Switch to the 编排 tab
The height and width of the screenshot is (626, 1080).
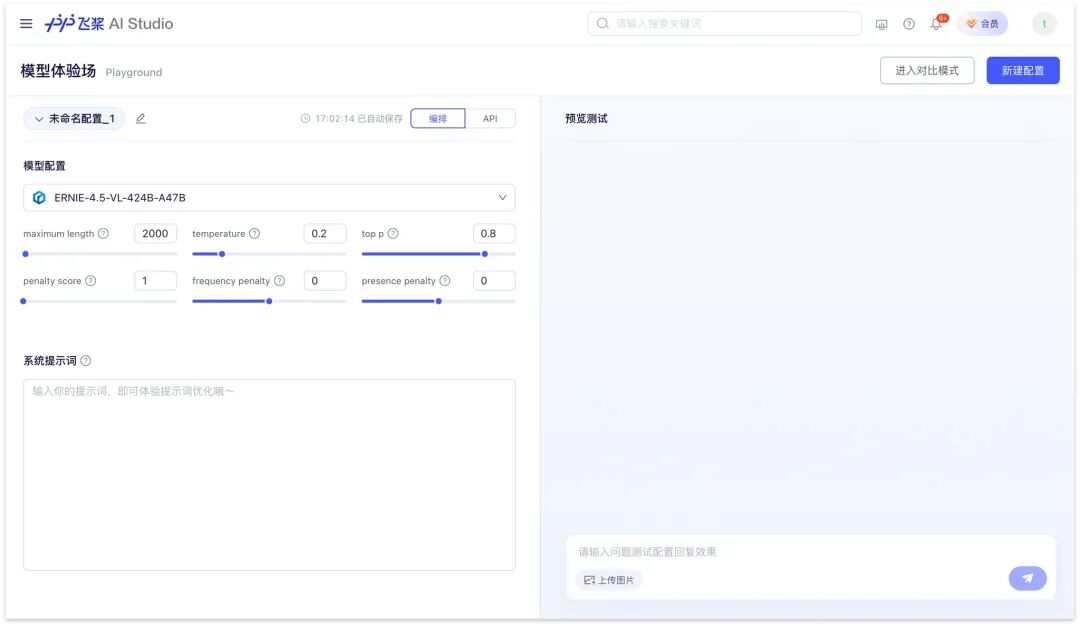pos(437,118)
